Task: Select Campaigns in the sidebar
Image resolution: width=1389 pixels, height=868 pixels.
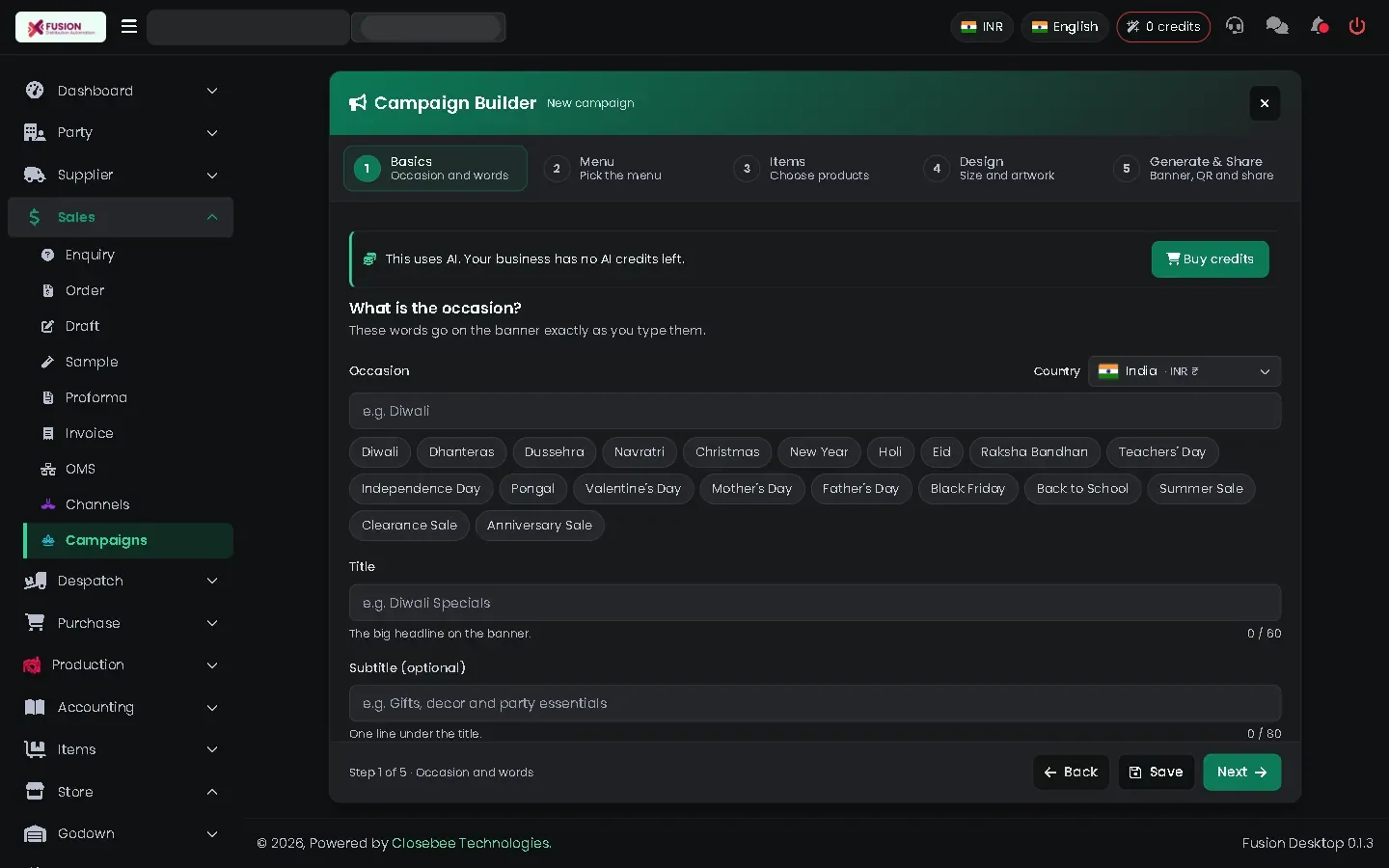Action: pos(128,540)
